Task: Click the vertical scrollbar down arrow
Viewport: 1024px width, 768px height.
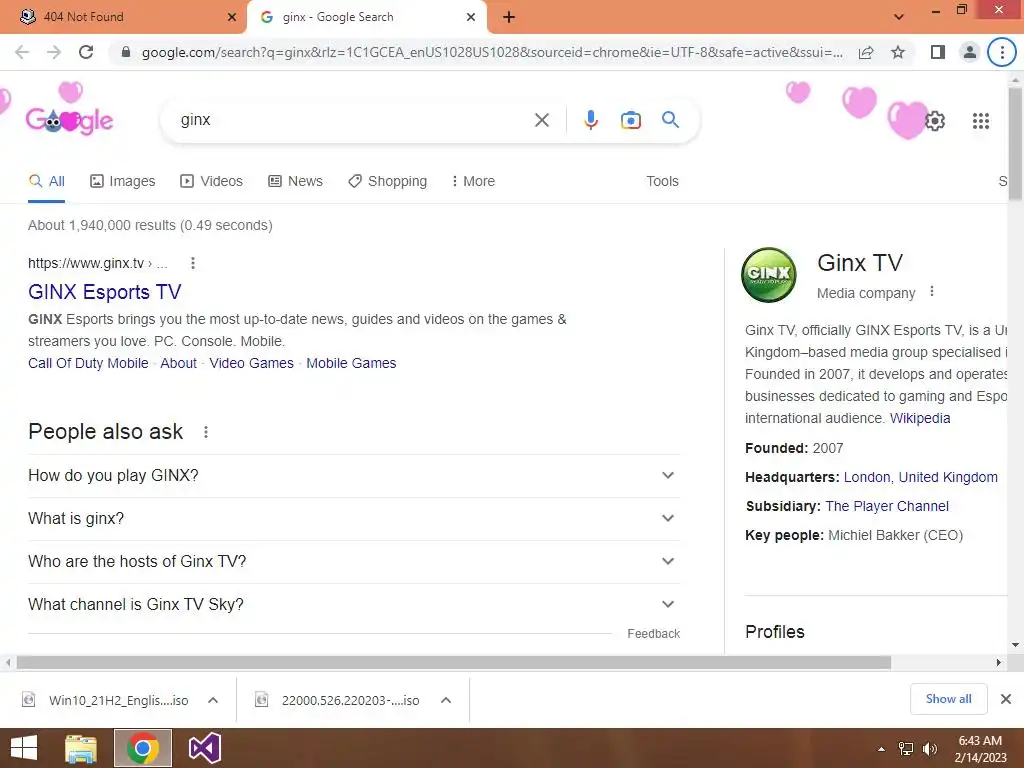Action: [x=1016, y=645]
